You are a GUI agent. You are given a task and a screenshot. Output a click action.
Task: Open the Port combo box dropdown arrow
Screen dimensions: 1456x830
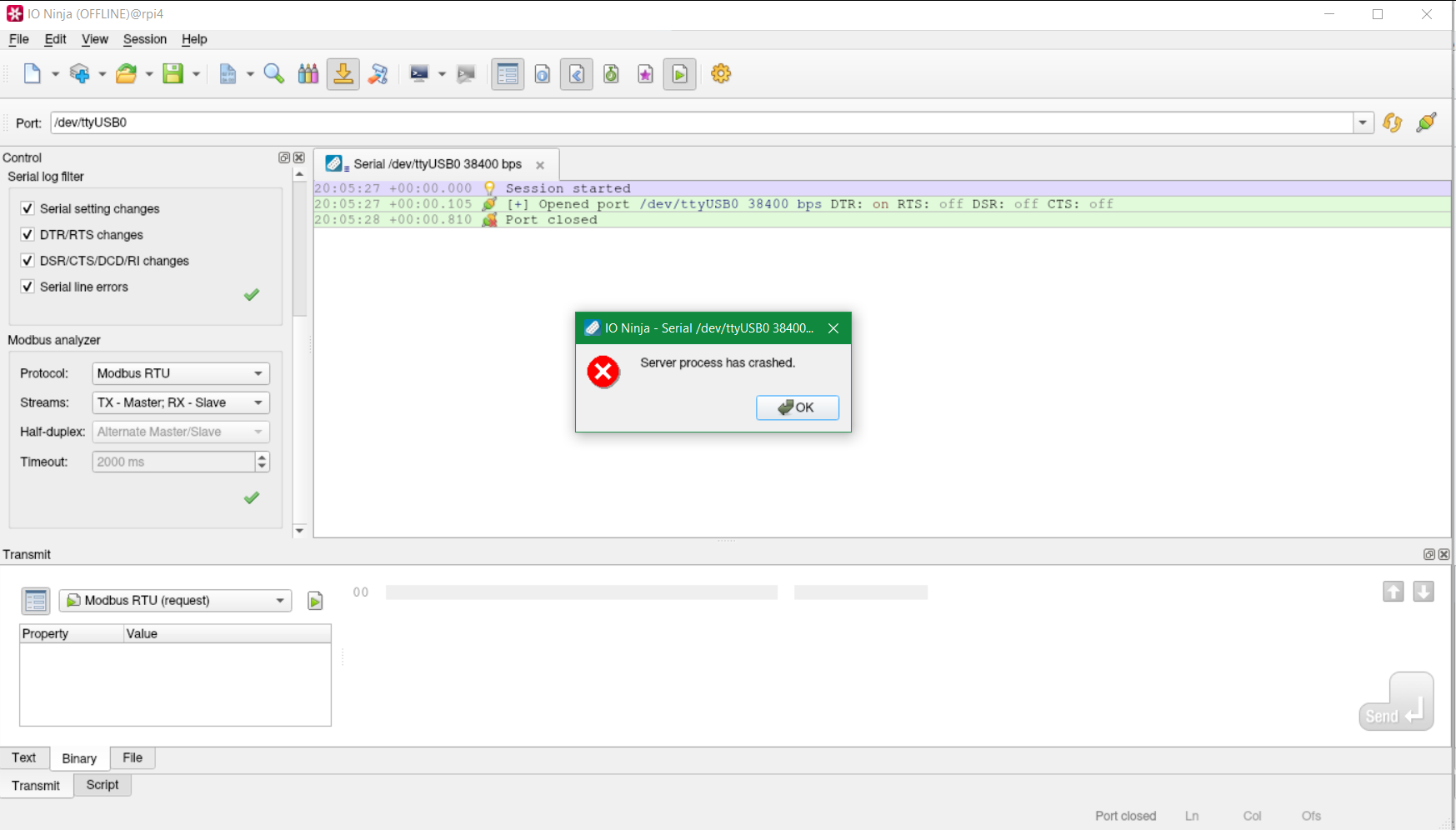coord(1363,122)
